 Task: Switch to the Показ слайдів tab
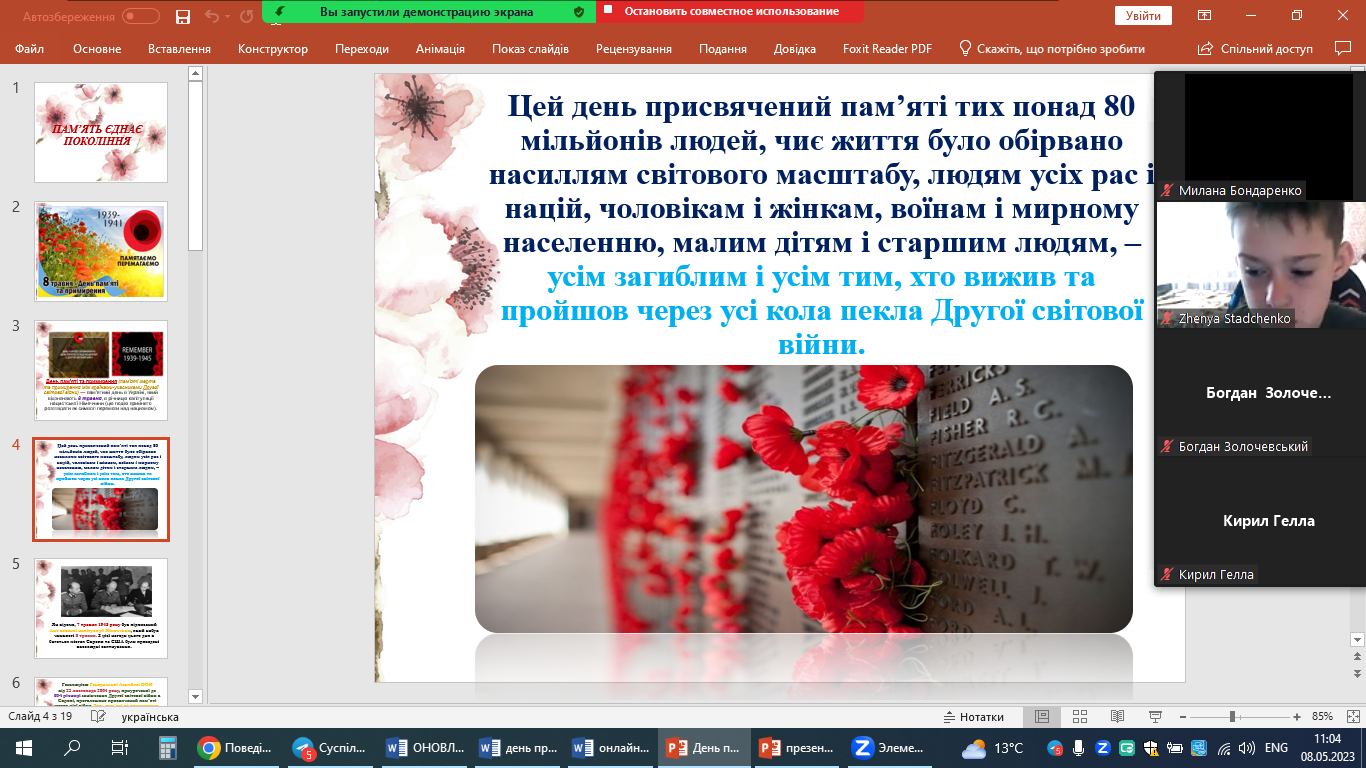[x=530, y=49]
